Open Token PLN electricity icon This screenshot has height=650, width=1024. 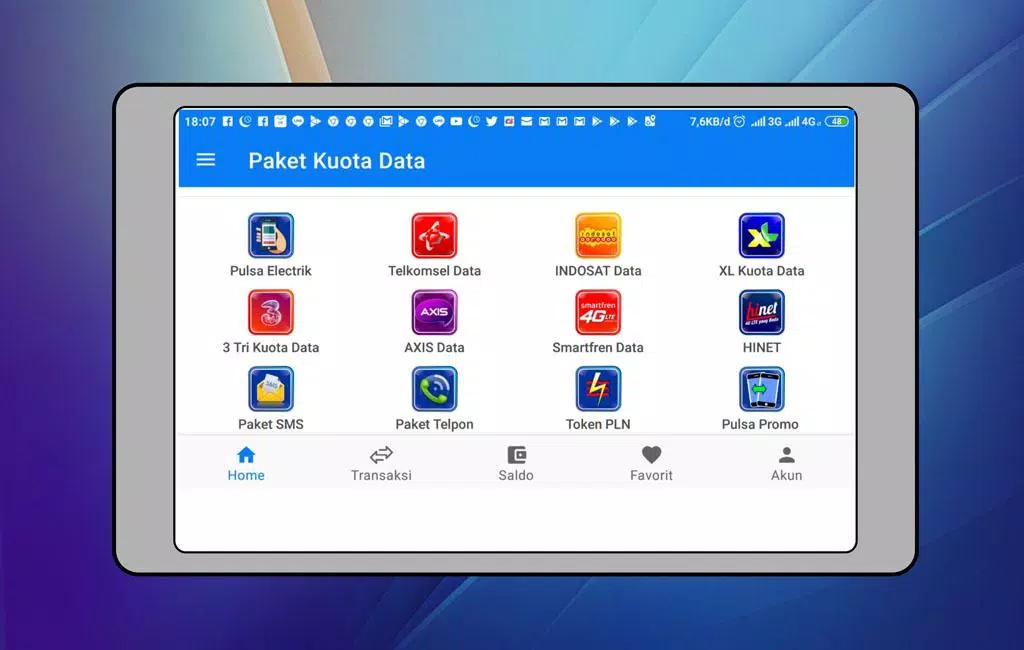point(598,389)
